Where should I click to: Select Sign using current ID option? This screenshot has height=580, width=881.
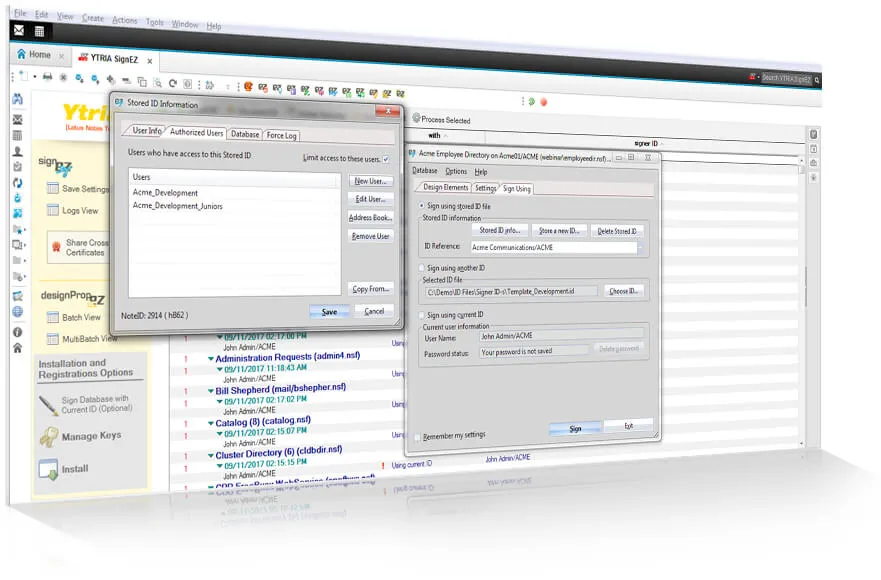(421, 315)
